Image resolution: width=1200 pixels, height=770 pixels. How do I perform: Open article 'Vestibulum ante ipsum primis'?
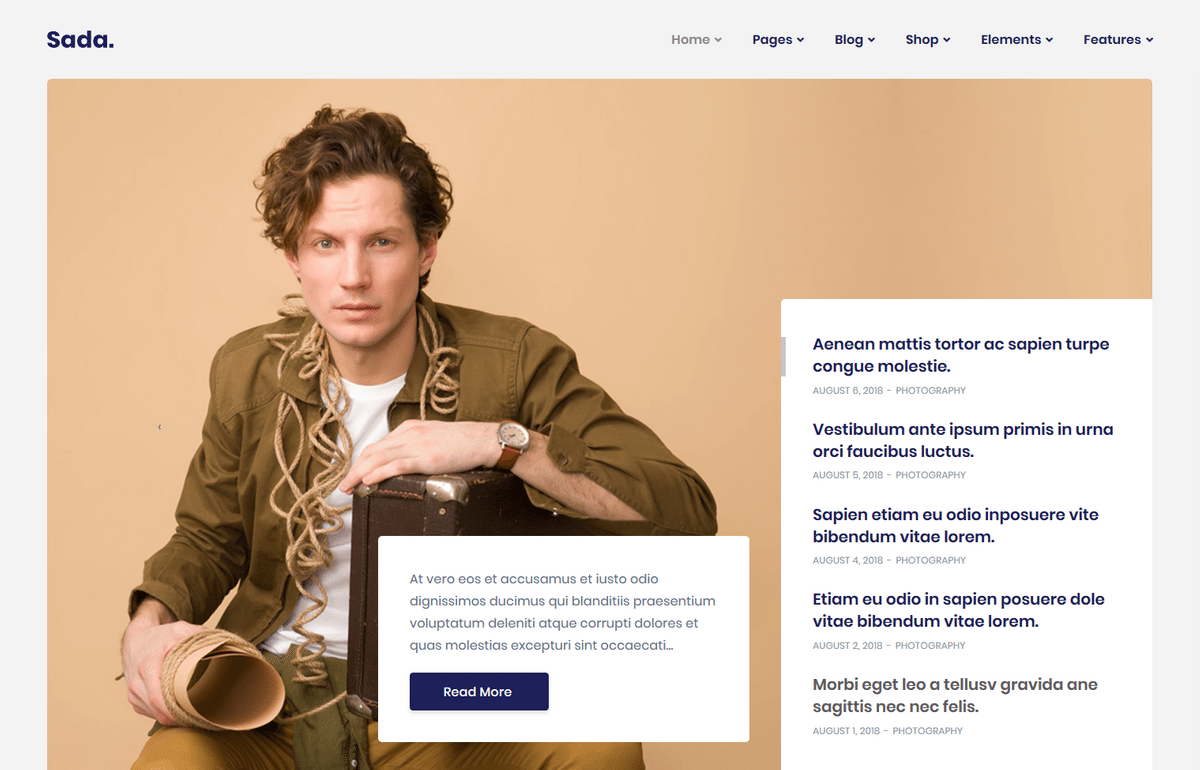pos(963,440)
